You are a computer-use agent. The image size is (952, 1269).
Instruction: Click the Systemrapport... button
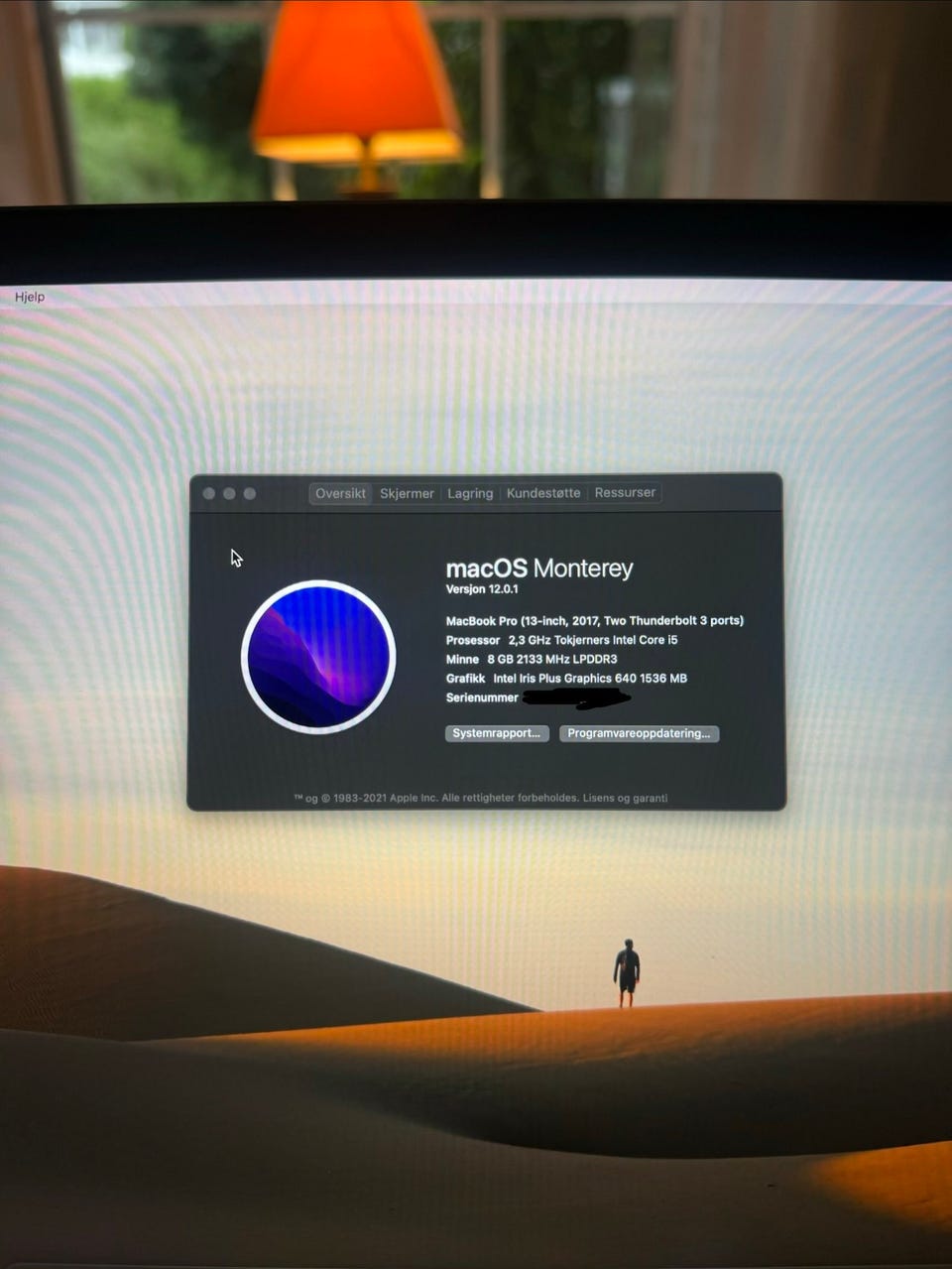497,733
